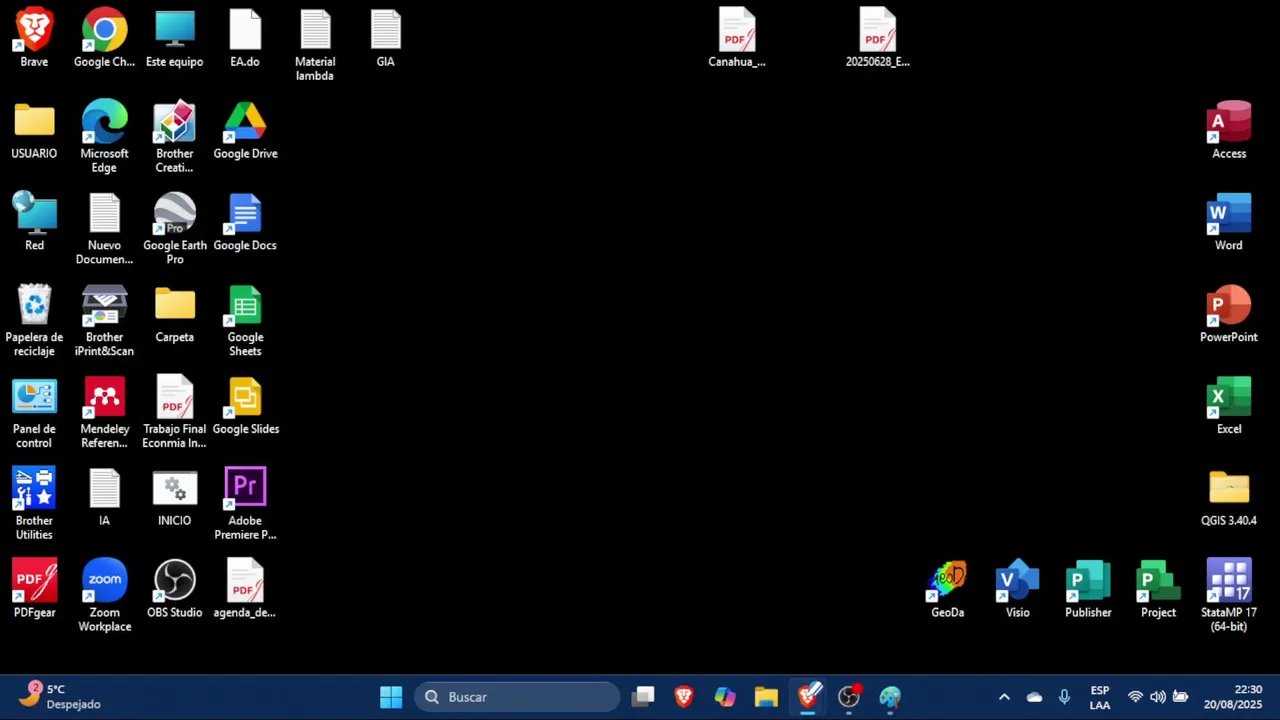Select the agenda_de PDF file

pyautogui.click(x=245, y=589)
